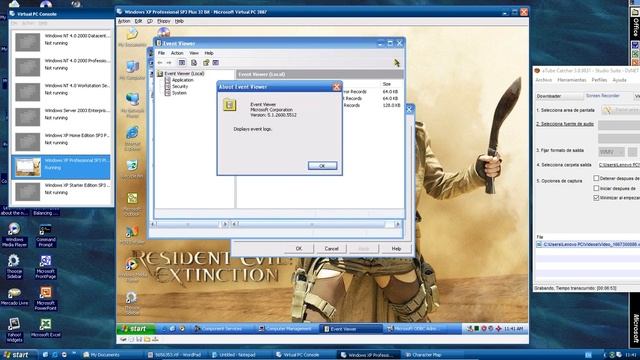Click guest XP start button

pos(136,329)
